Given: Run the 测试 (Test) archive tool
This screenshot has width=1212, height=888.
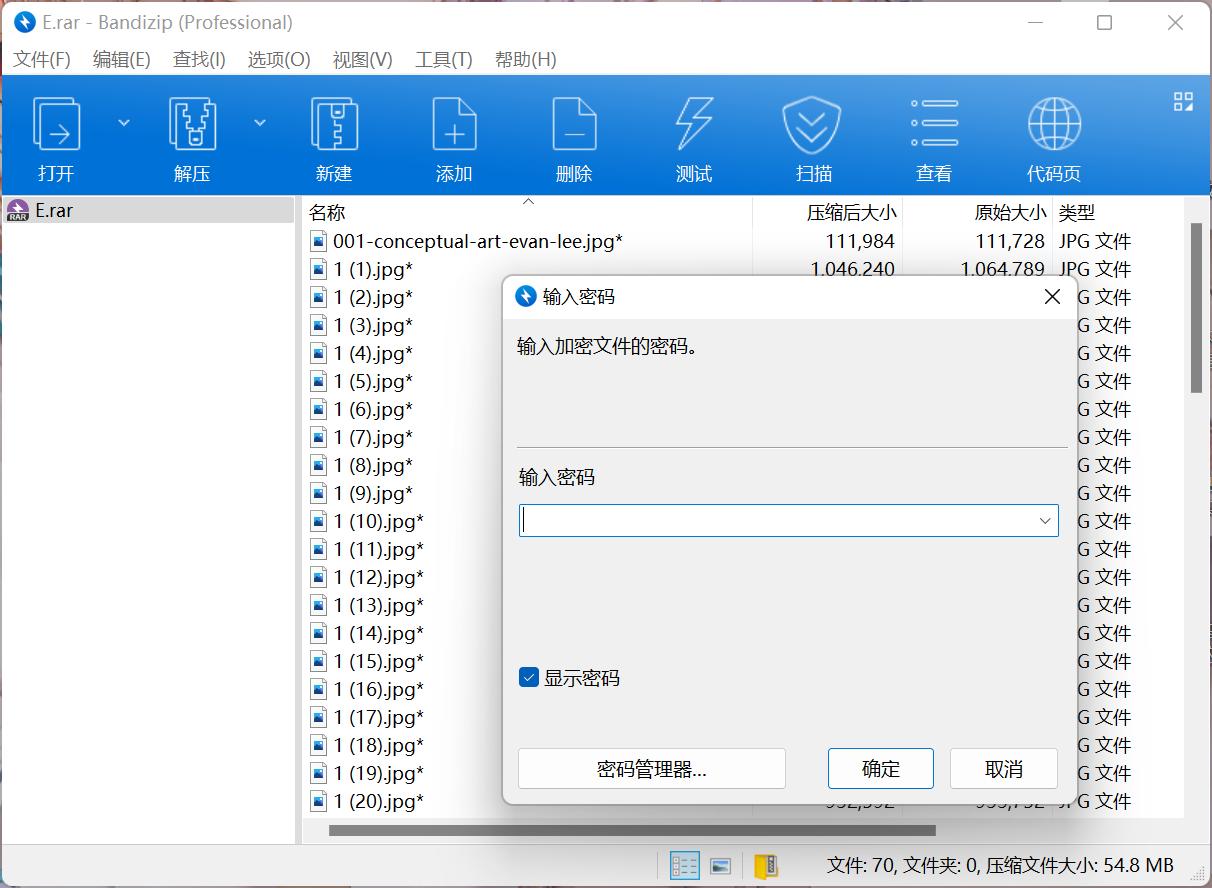Looking at the screenshot, I should (x=694, y=124).
